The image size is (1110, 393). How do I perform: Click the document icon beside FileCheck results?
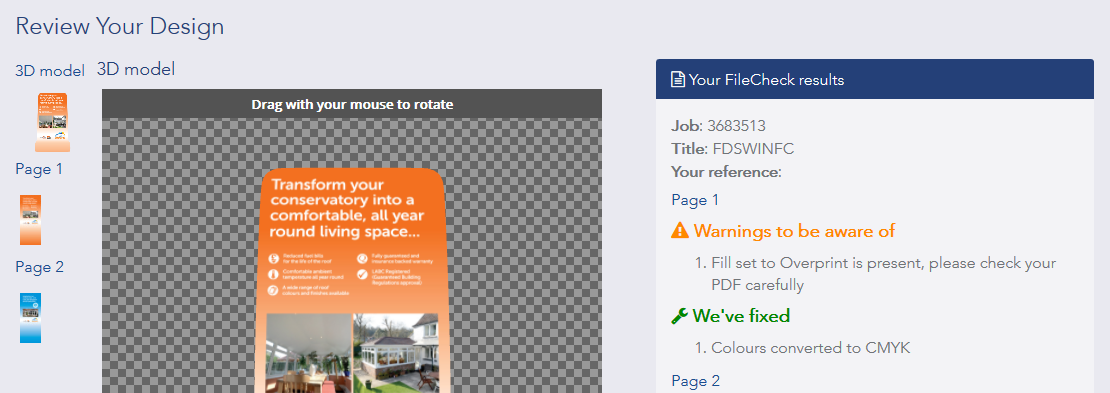(677, 79)
